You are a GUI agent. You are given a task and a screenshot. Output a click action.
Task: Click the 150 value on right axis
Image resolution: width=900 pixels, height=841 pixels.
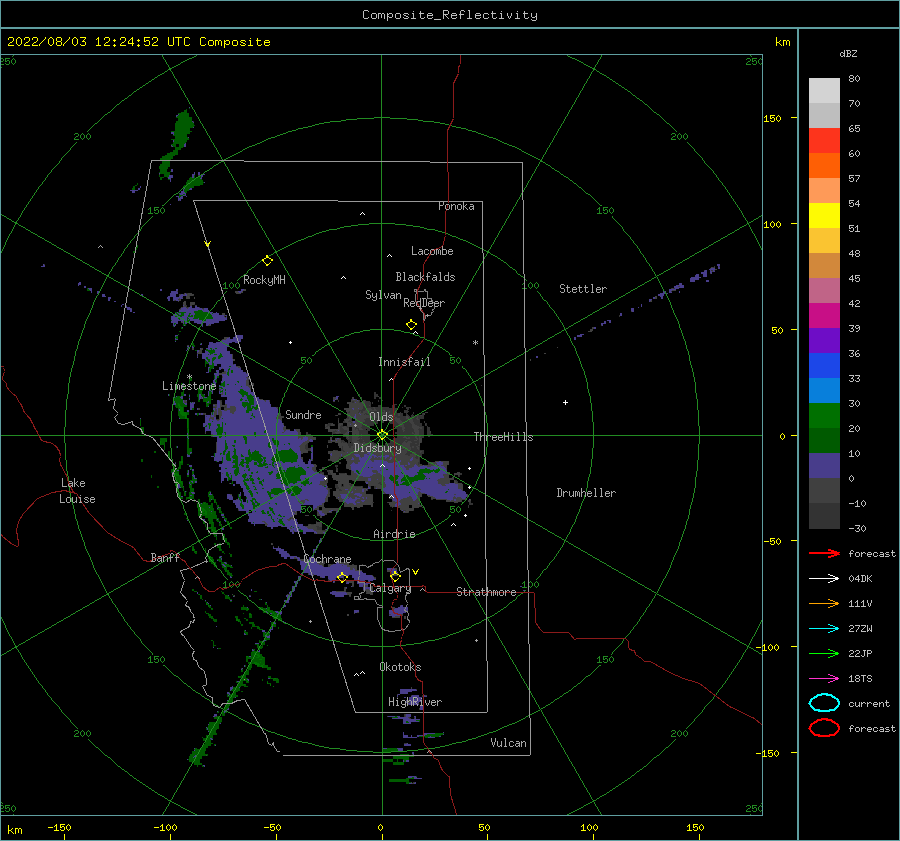773,118
